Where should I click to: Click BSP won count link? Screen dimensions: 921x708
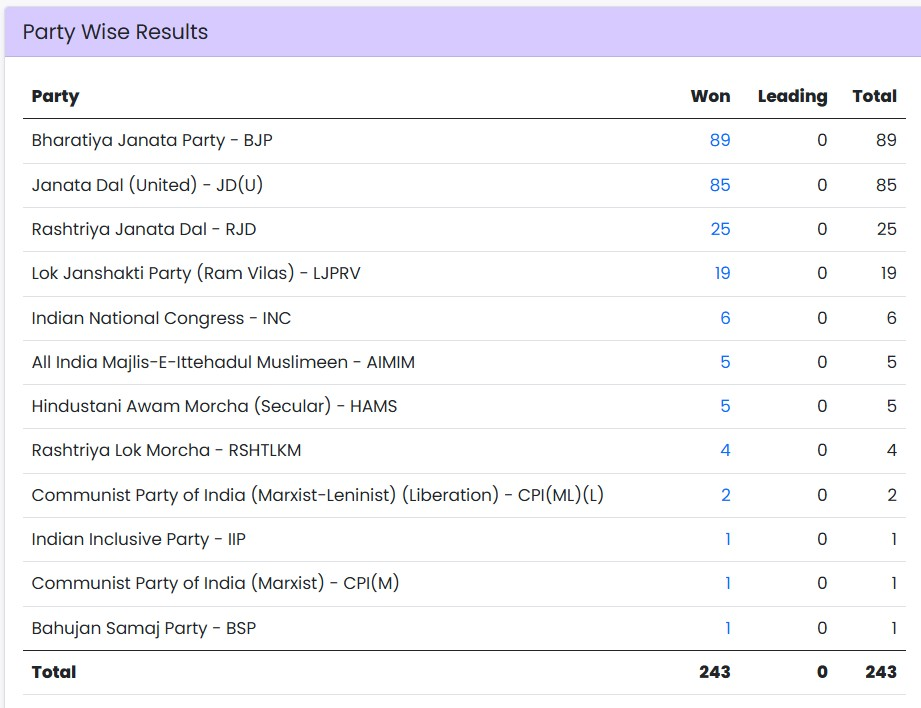tap(728, 628)
